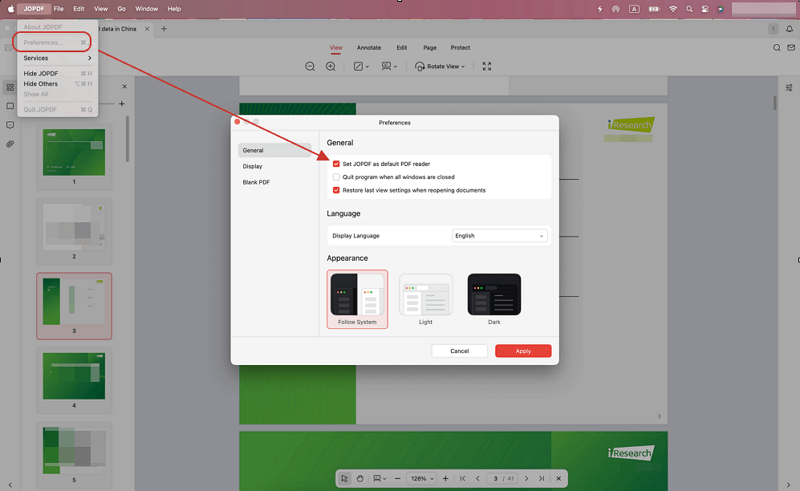
Task: Toggle Restore last view settings checkbox
Action: click(x=336, y=190)
